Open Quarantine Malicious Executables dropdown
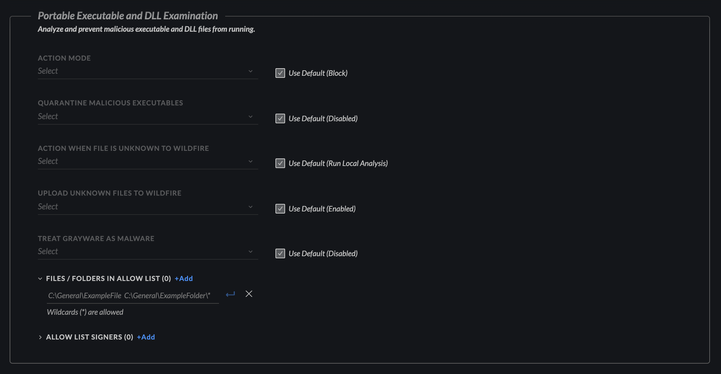The width and height of the screenshot is (721, 374). point(148,117)
